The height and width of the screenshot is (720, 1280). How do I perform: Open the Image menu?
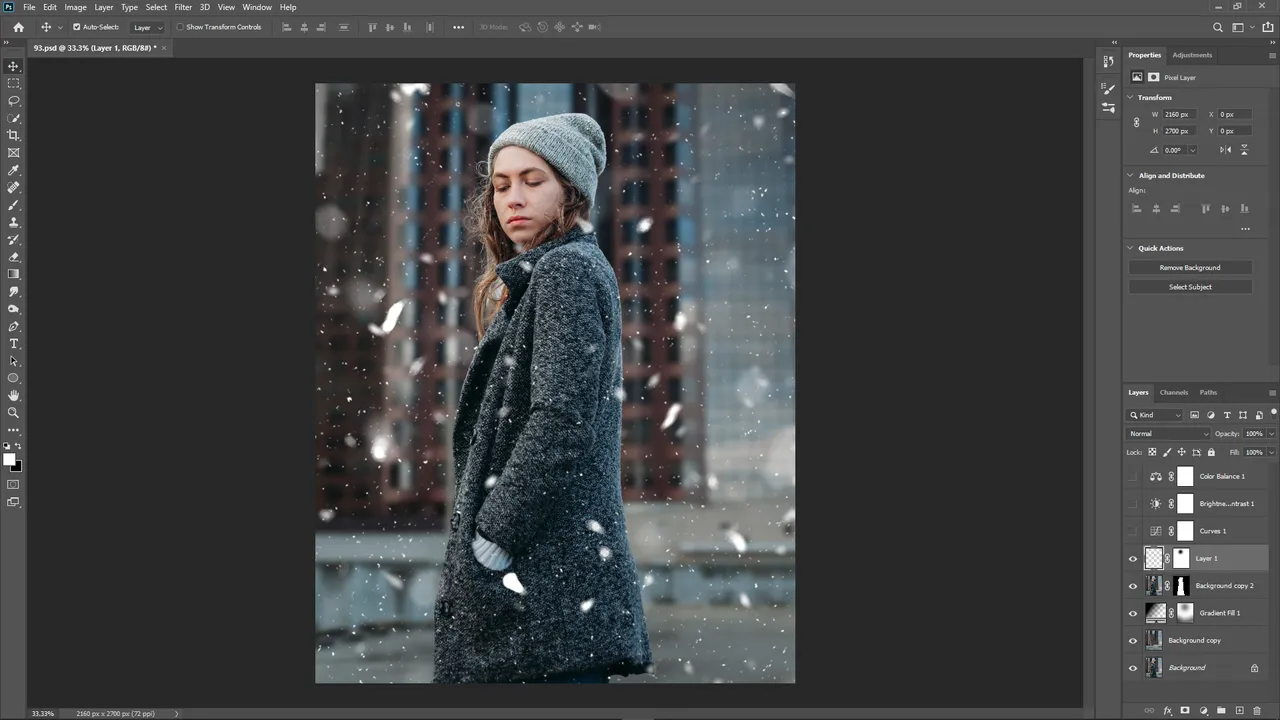(x=76, y=7)
